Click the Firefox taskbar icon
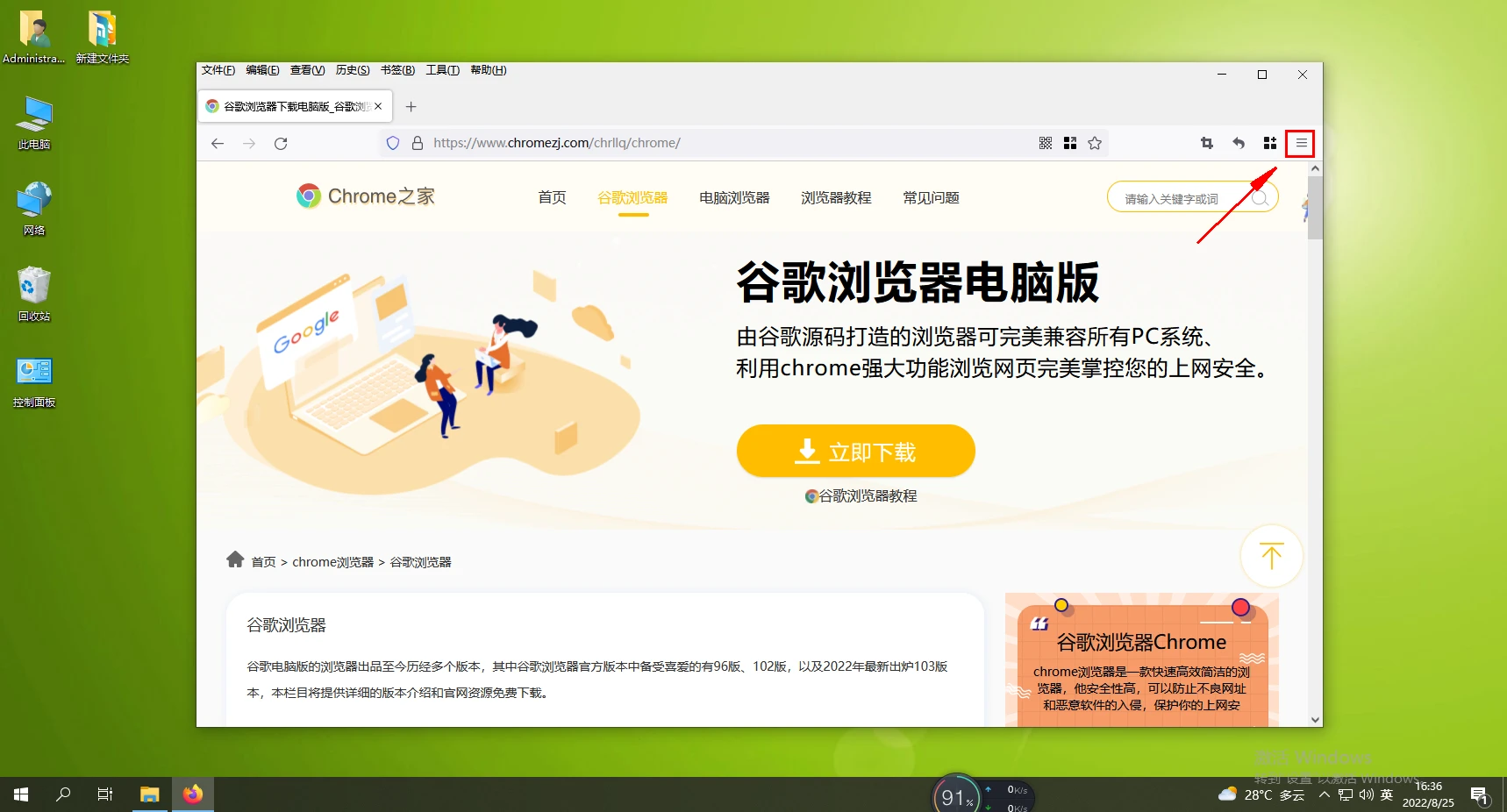 tap(193, 794)
